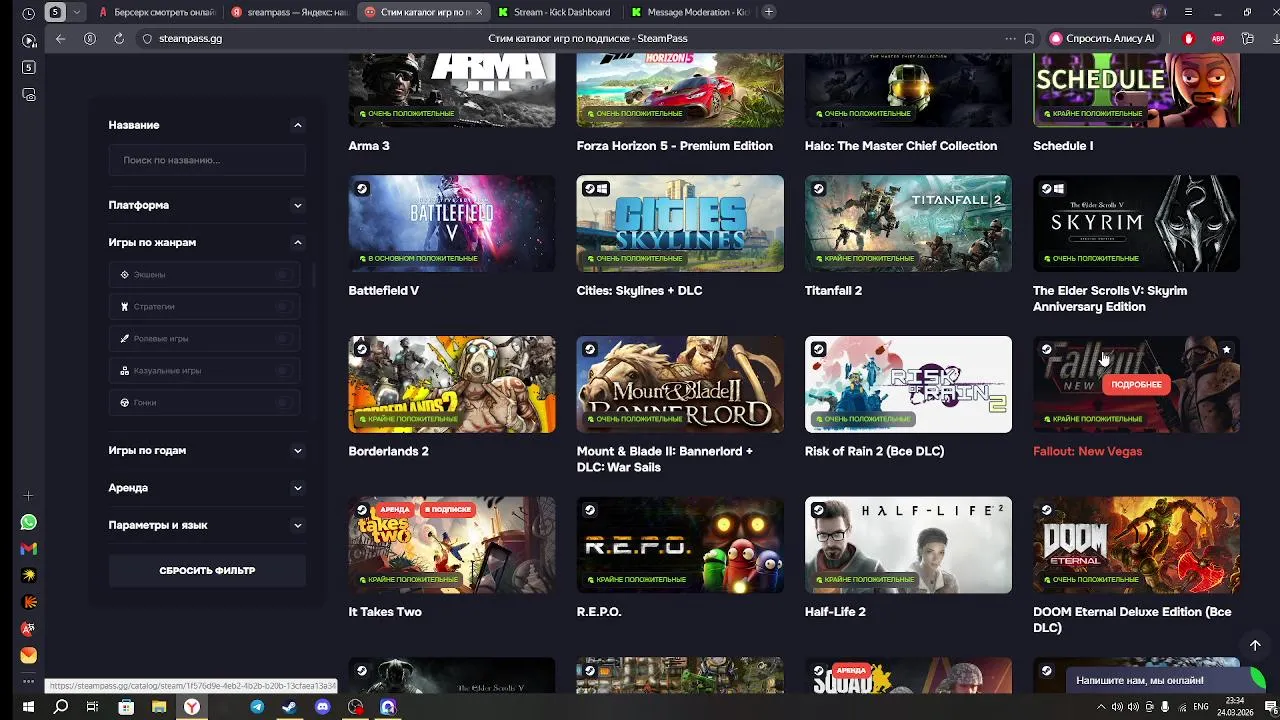Open the AdBlock Plus extension
1280x720 pixels.
click(1218, 38)
